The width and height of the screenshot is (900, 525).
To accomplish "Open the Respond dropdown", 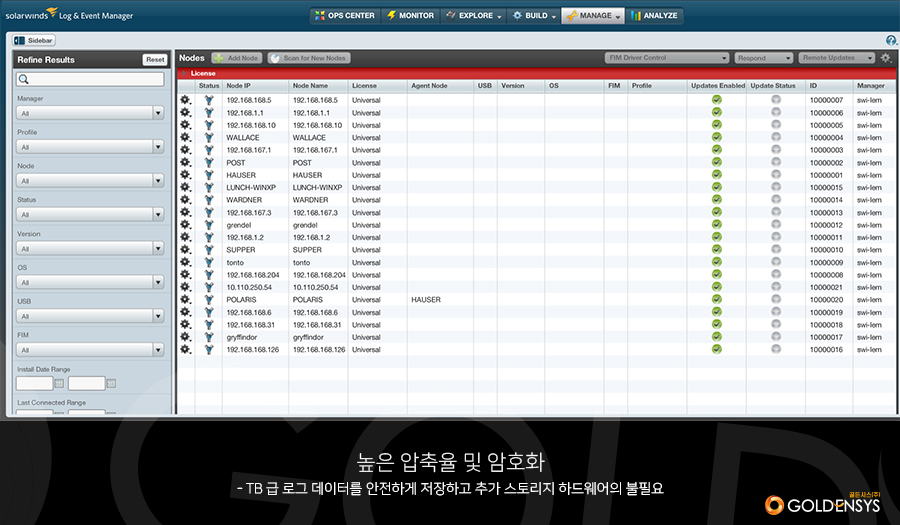I will [763, 58].
